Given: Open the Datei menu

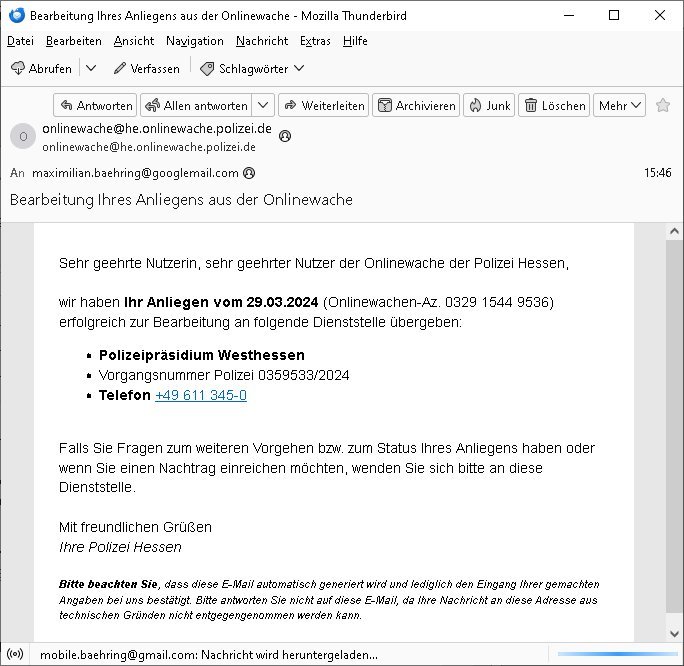Looking at the screenshot, I should point(20,41).
